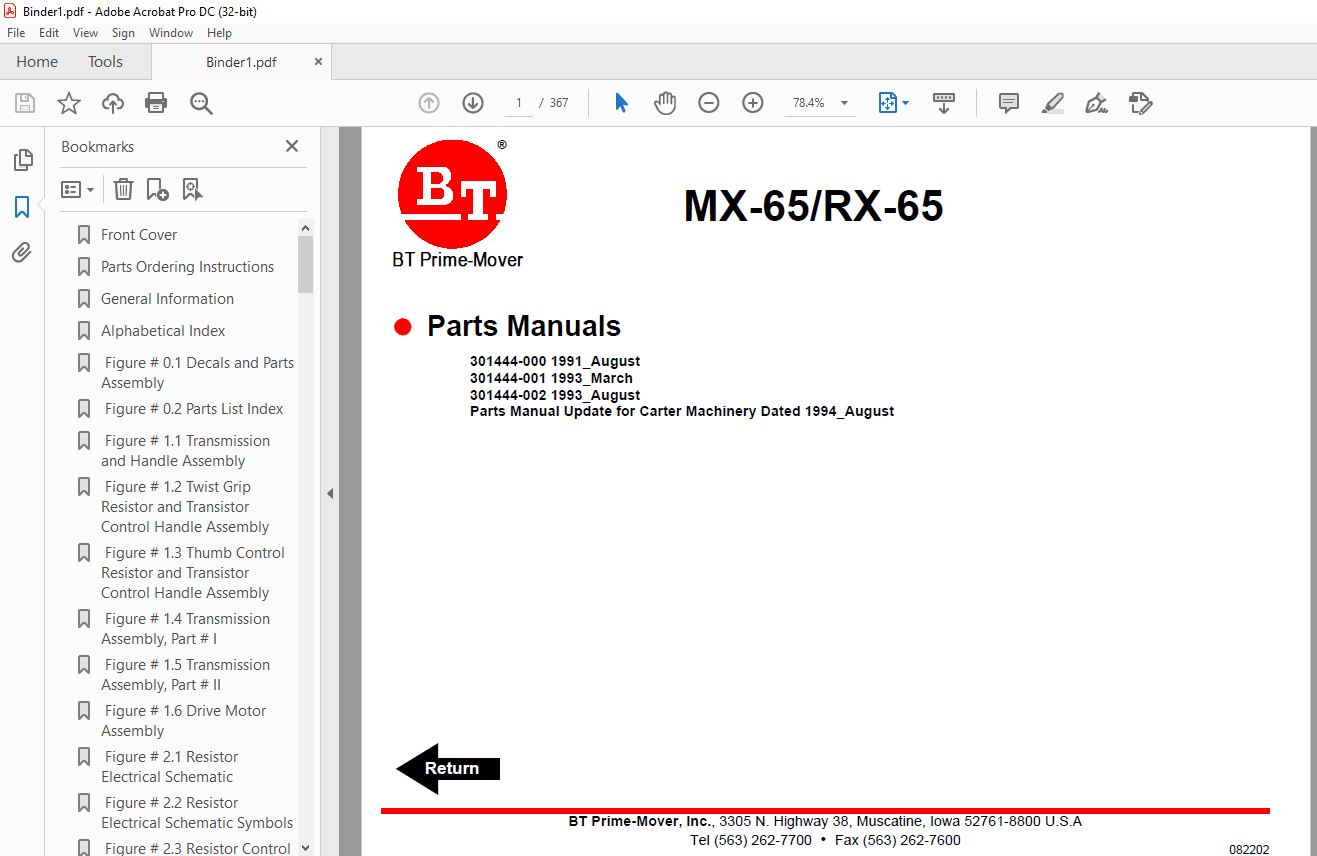
Task: Add a comment sticky note
Action: (1009, 103)
